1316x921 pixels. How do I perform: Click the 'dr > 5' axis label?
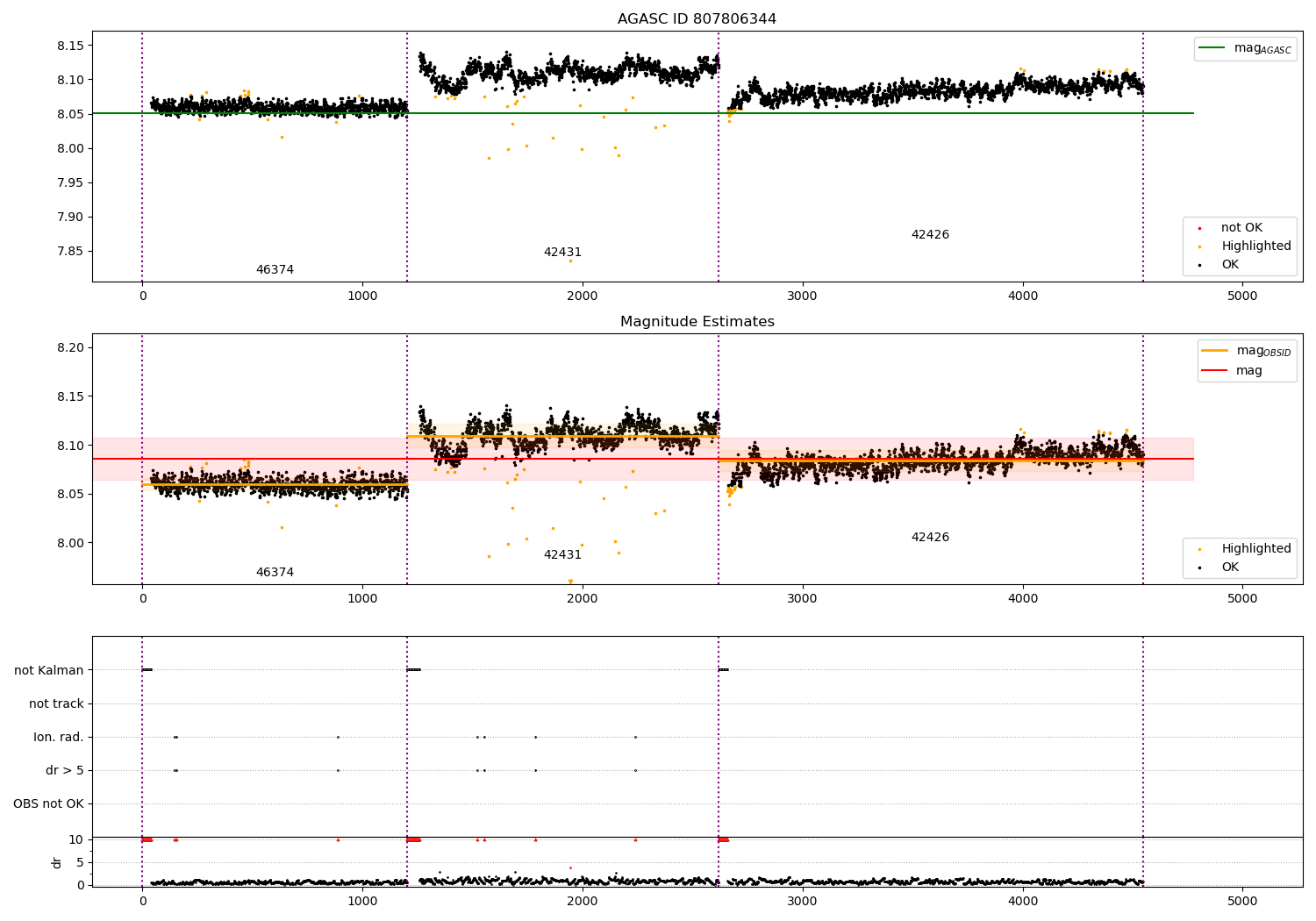(x=65, y=770)
